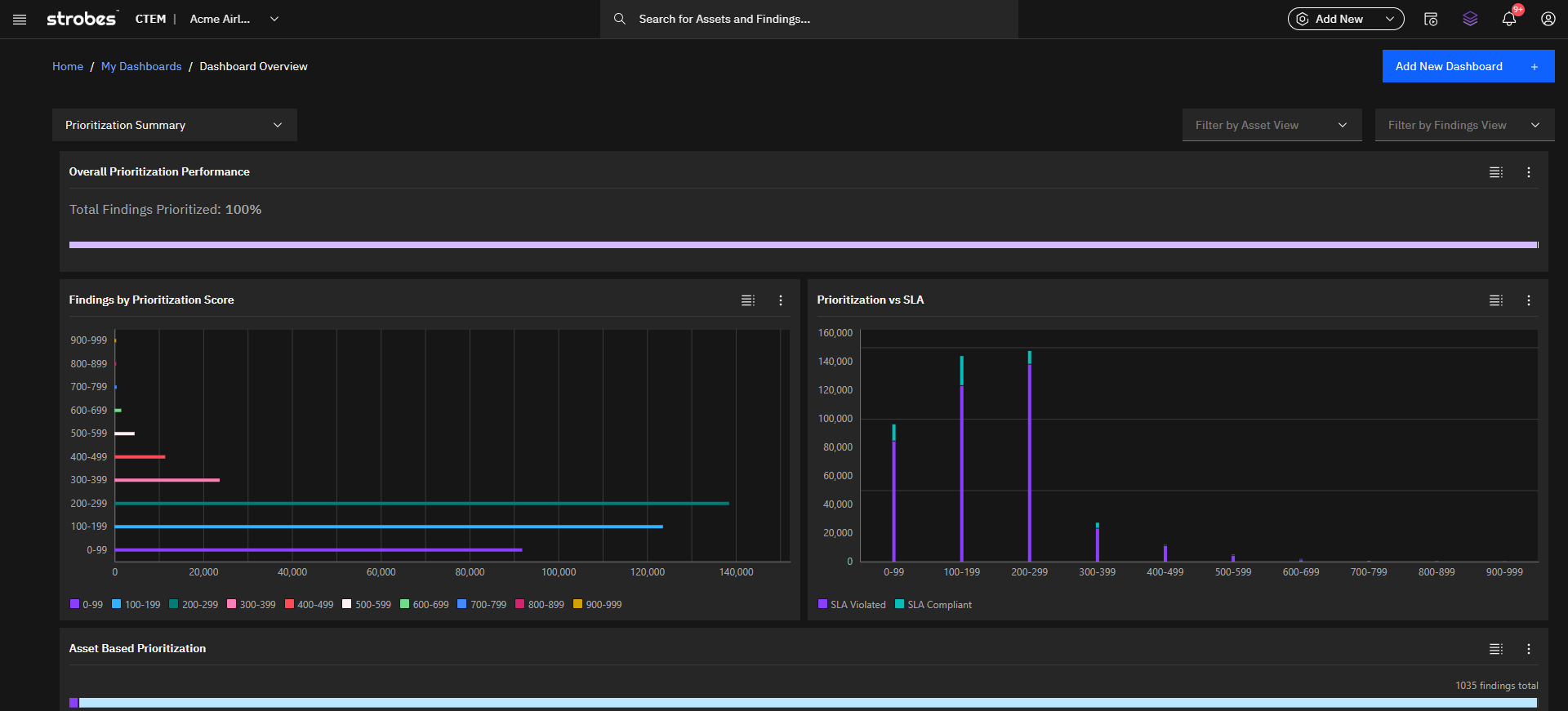Viewport: 1568px width, 711px height.
Task: Open Asset Based Prioritization kebab menu
Action: tap(1529, 649)
